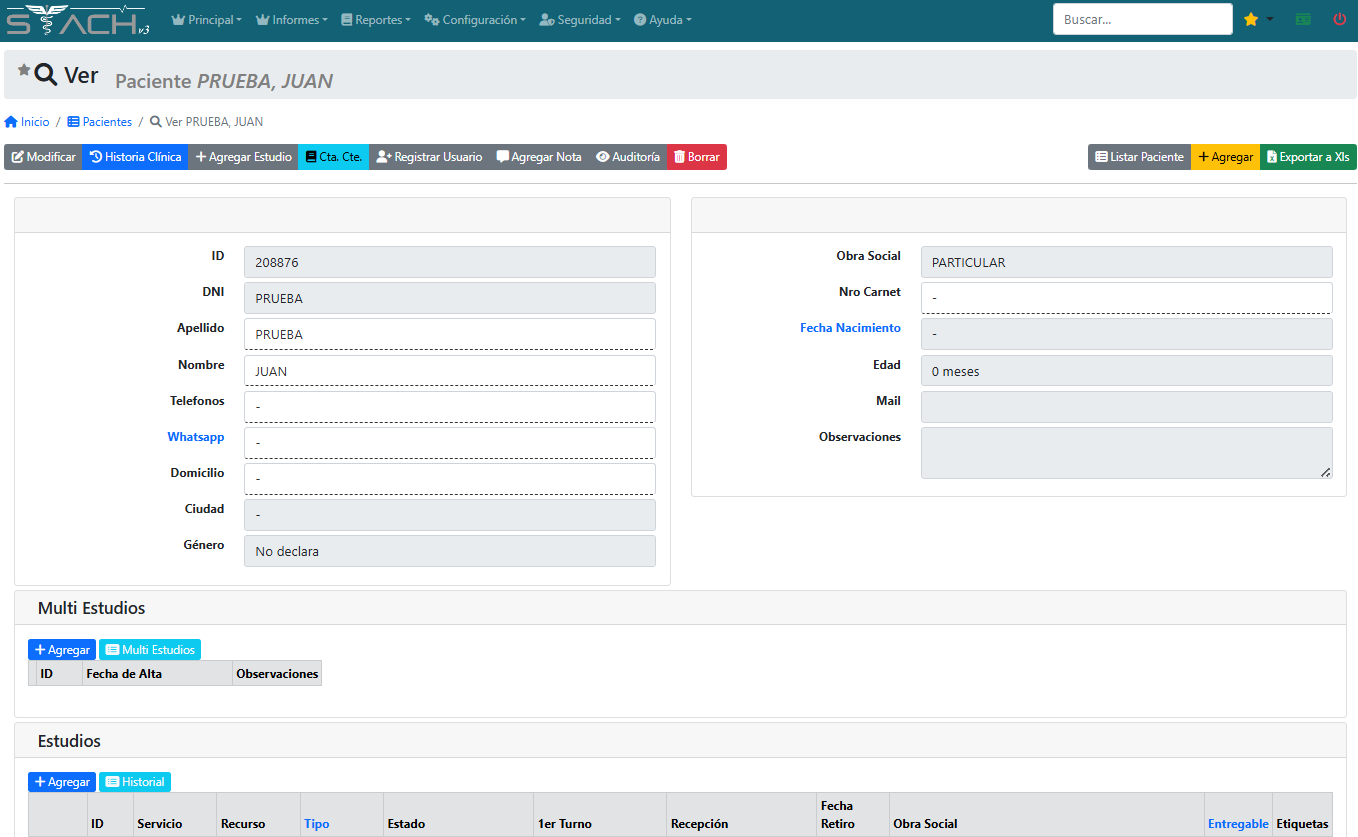
Task: Open Auditoría button
Action: pyautogui.click(x=628, y=157)
